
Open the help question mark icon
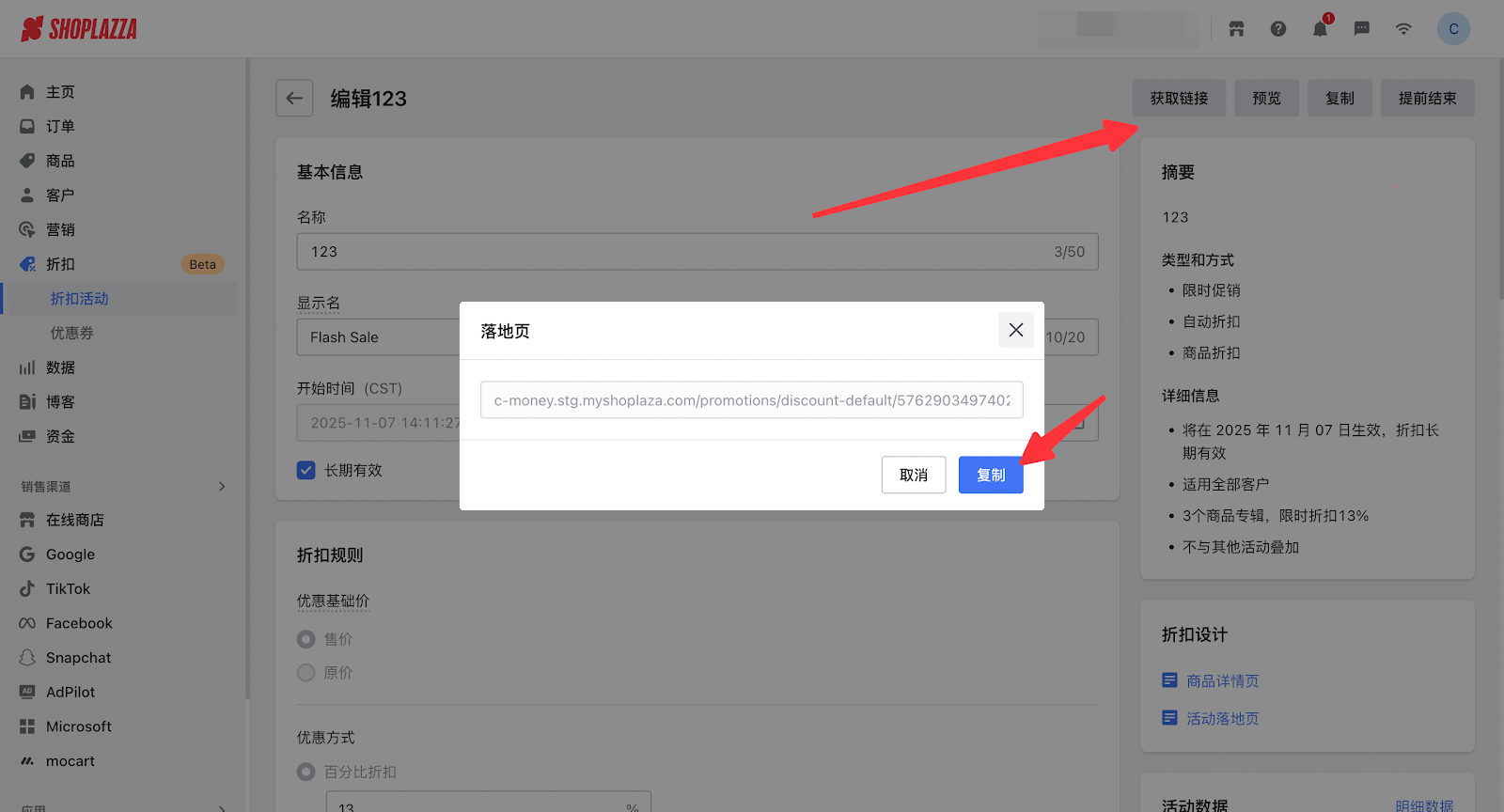coord(1278,29)
